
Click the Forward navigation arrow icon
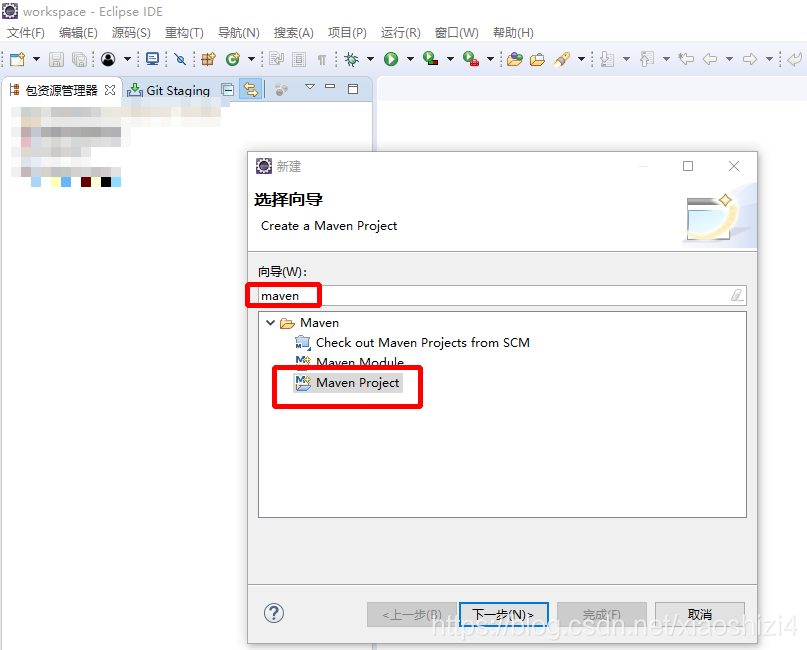click(750, 59)
